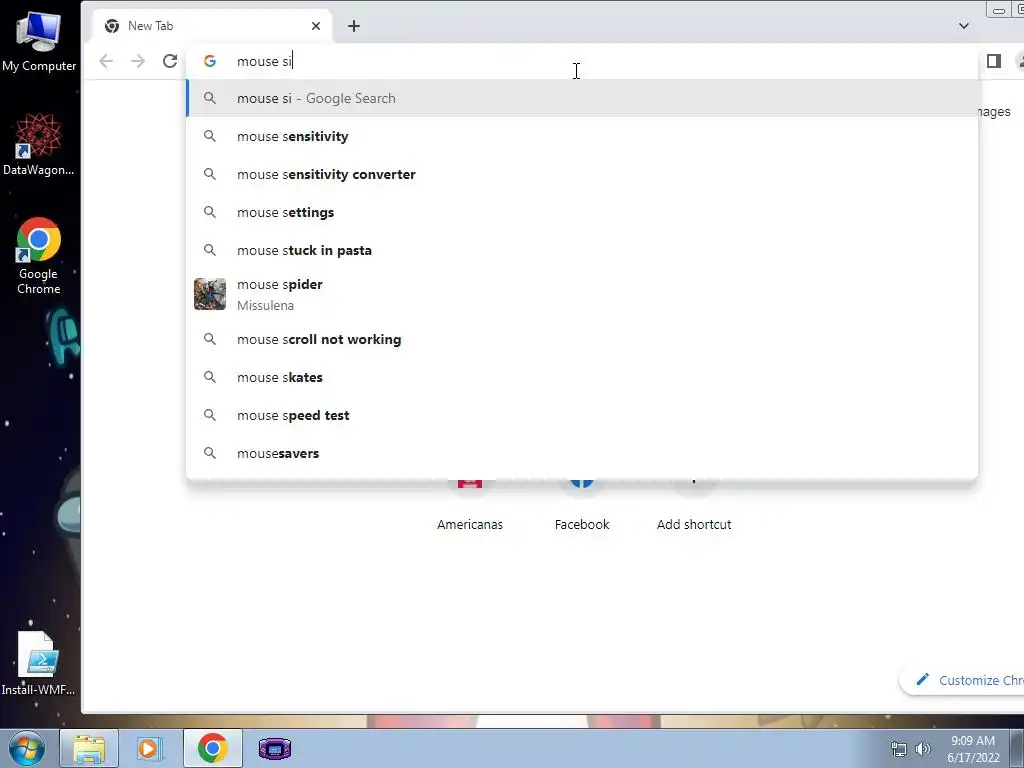Click search icon beside "mouse settings"
Image resolution: width=1024 pixels, height=768 pixels.
pos(210,212)
